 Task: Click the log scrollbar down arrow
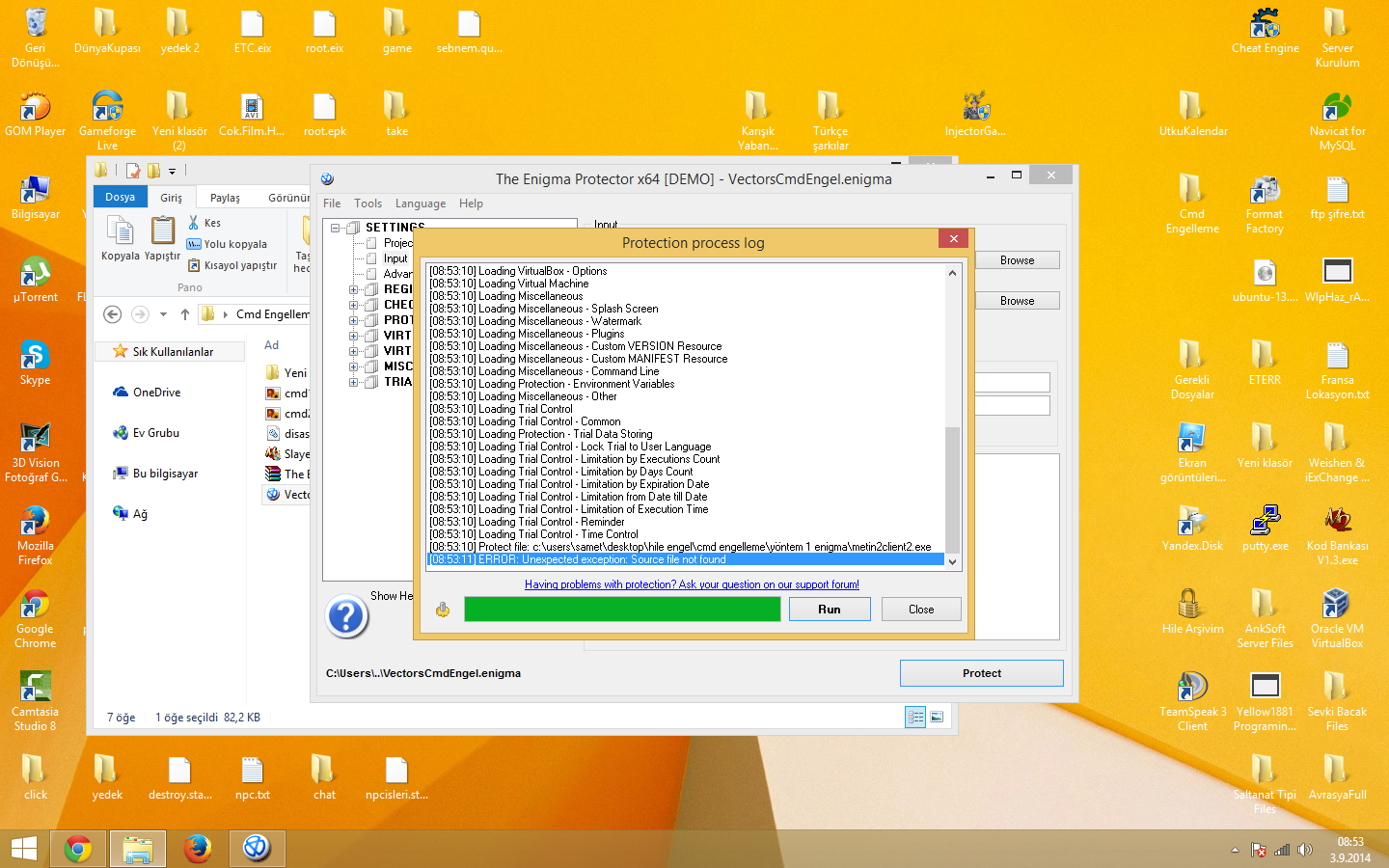coord(953,561)
